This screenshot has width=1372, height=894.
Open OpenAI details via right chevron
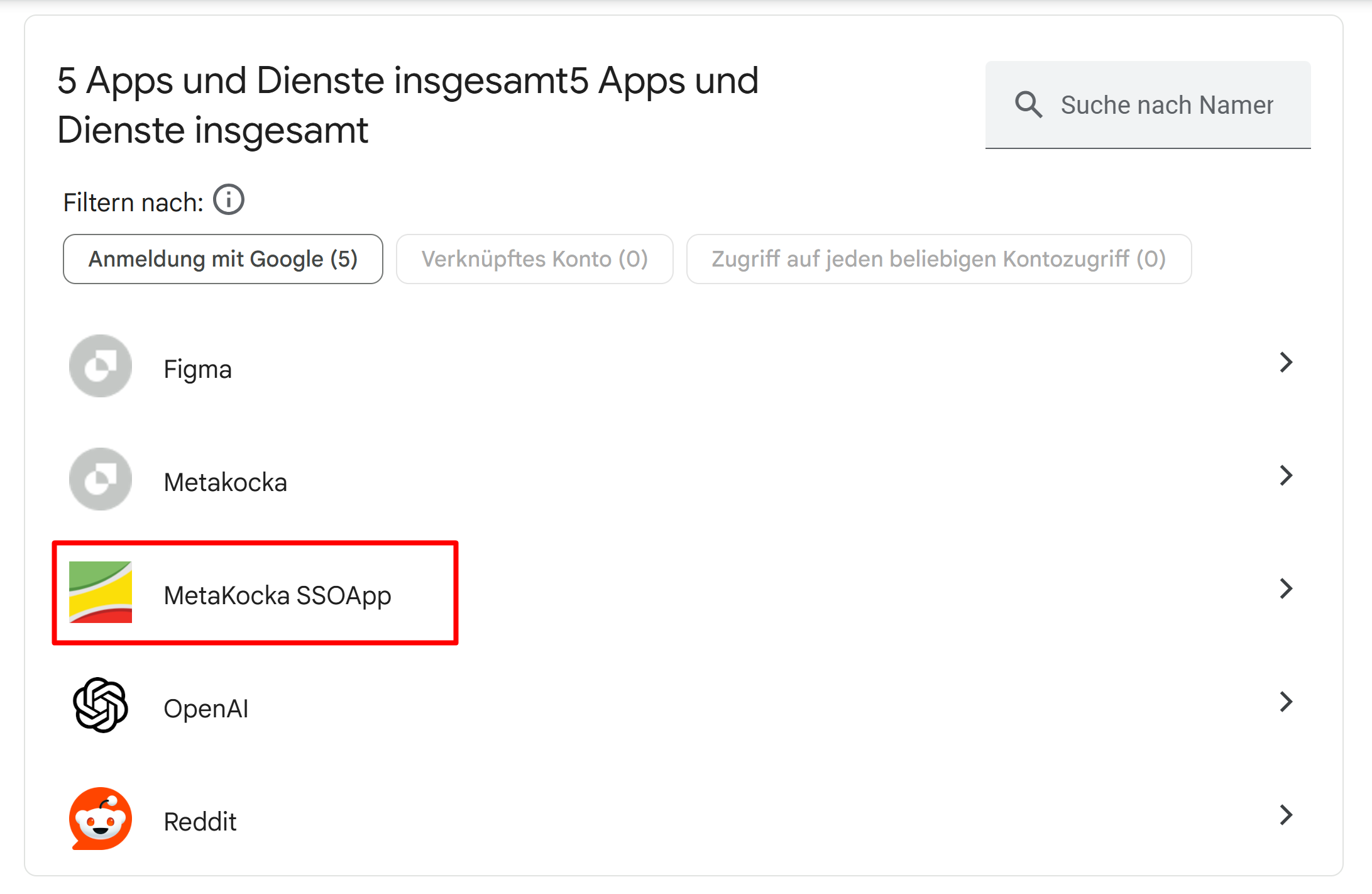1286,702
